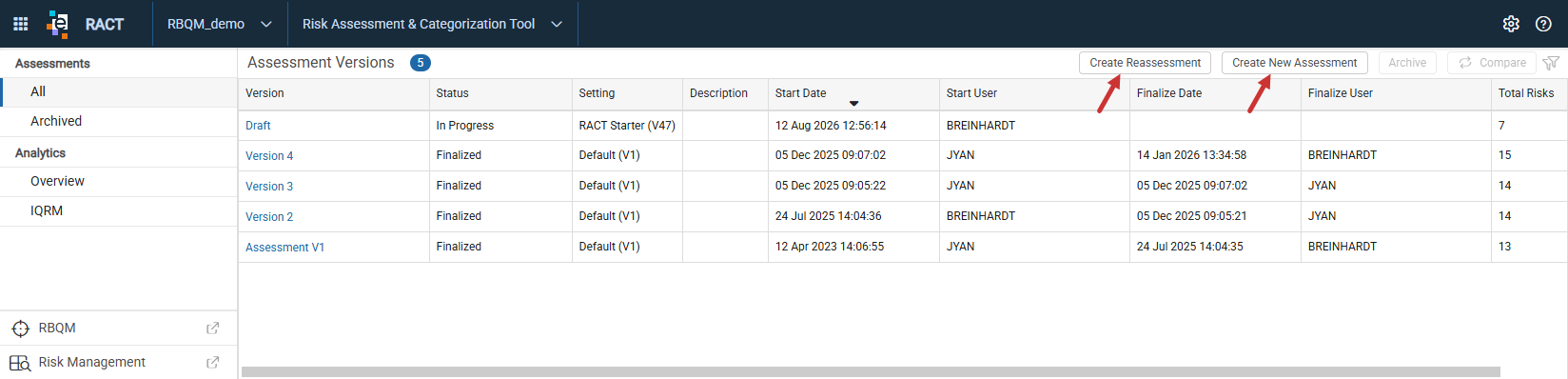Screen dimensions: 1568x379
Task: Open the Draft assessment link
Action: point(258,126)
